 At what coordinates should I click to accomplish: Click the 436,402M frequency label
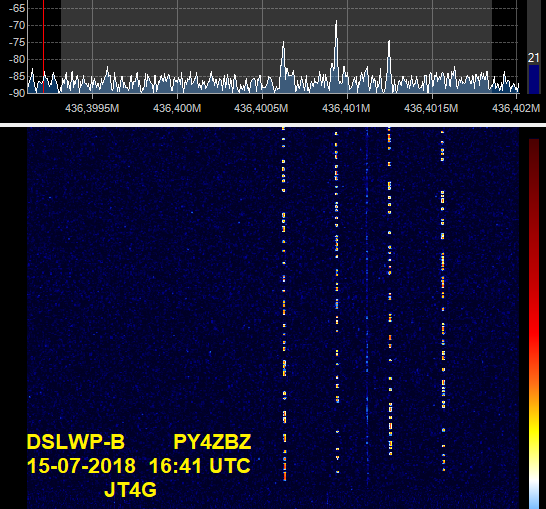(516, 108)
